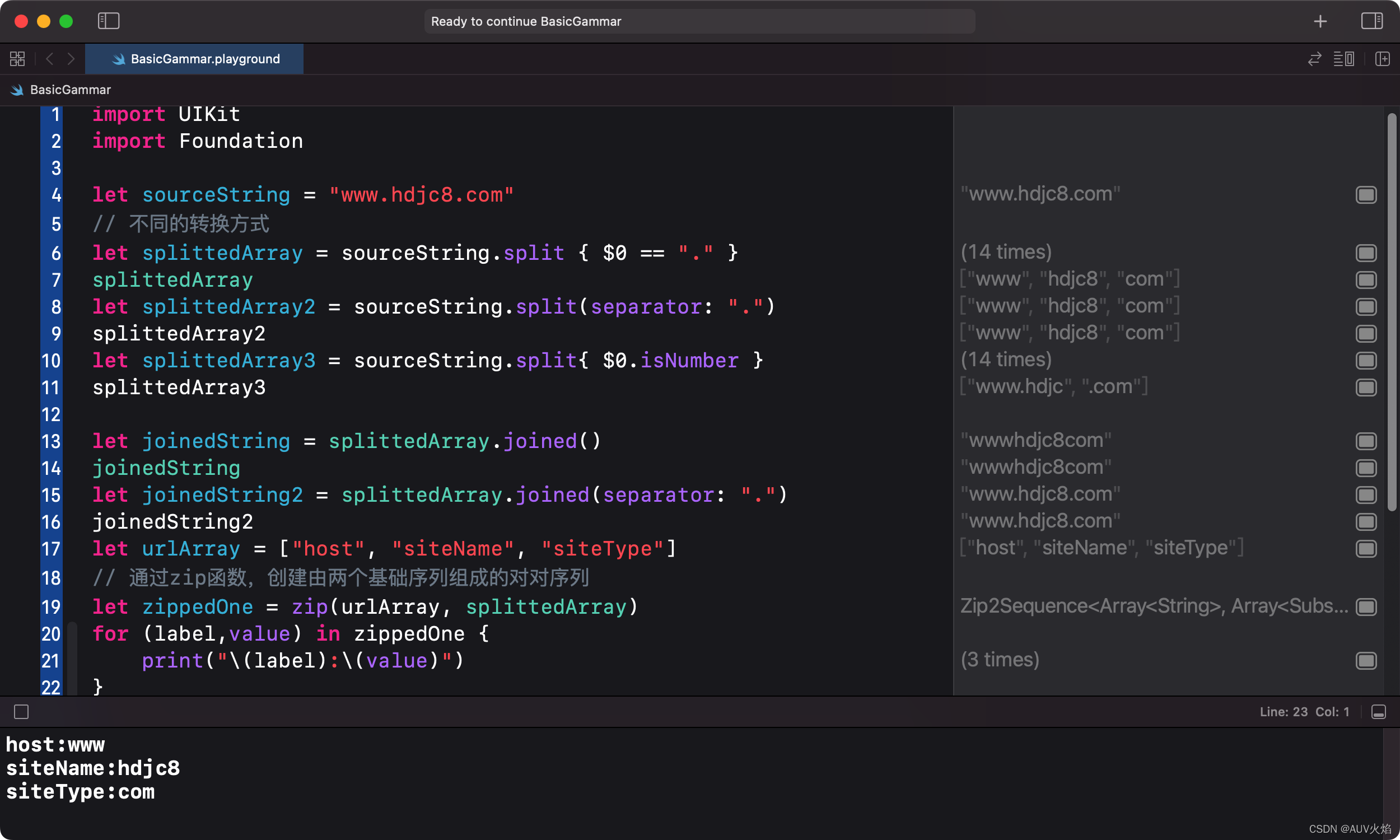Click line number 19 in gutter
The image size is (1400, 840).
pyautogui.click(x=51, y=608)
